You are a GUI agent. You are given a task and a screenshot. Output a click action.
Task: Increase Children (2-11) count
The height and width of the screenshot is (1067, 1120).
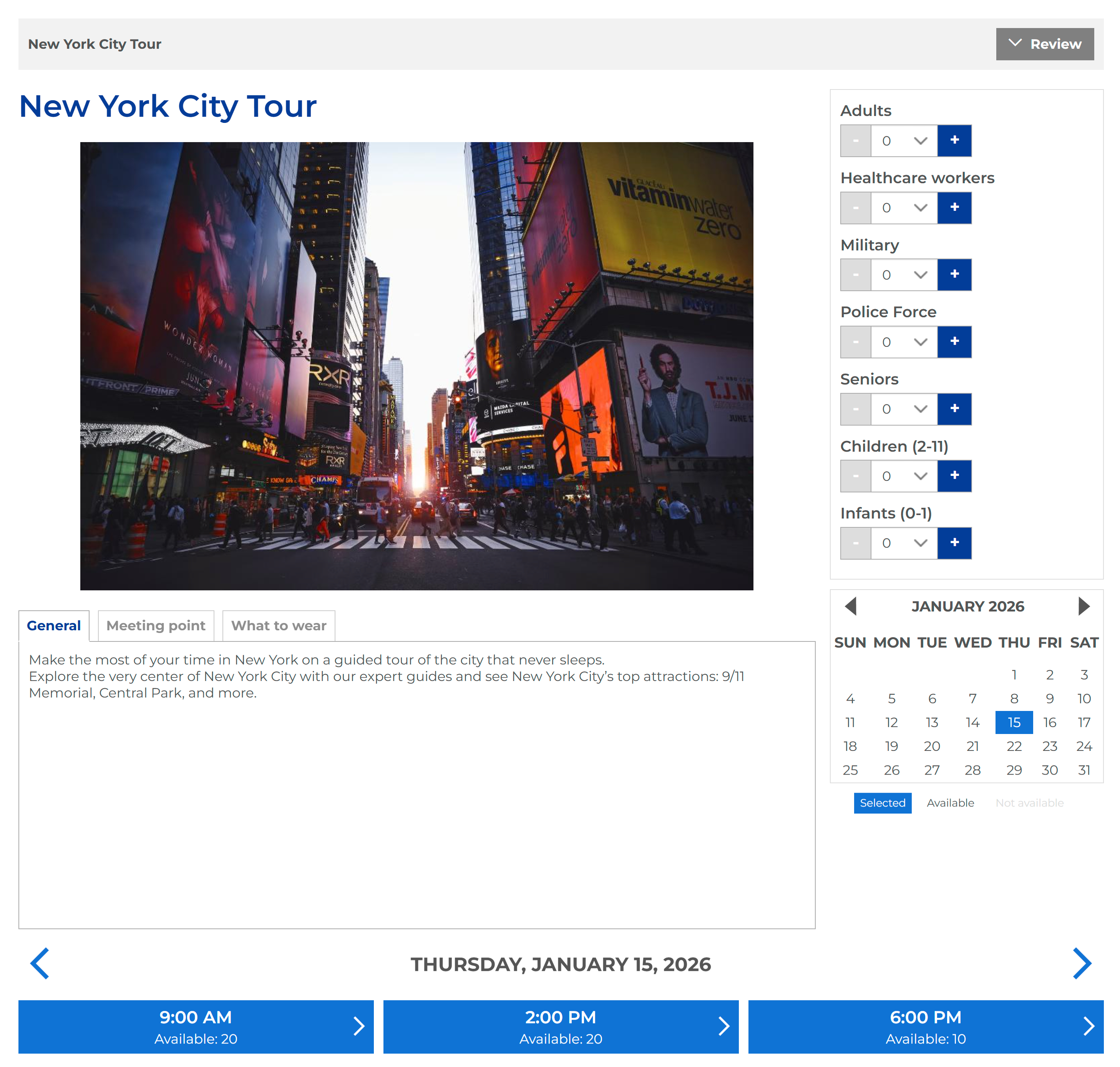[954, 476]
